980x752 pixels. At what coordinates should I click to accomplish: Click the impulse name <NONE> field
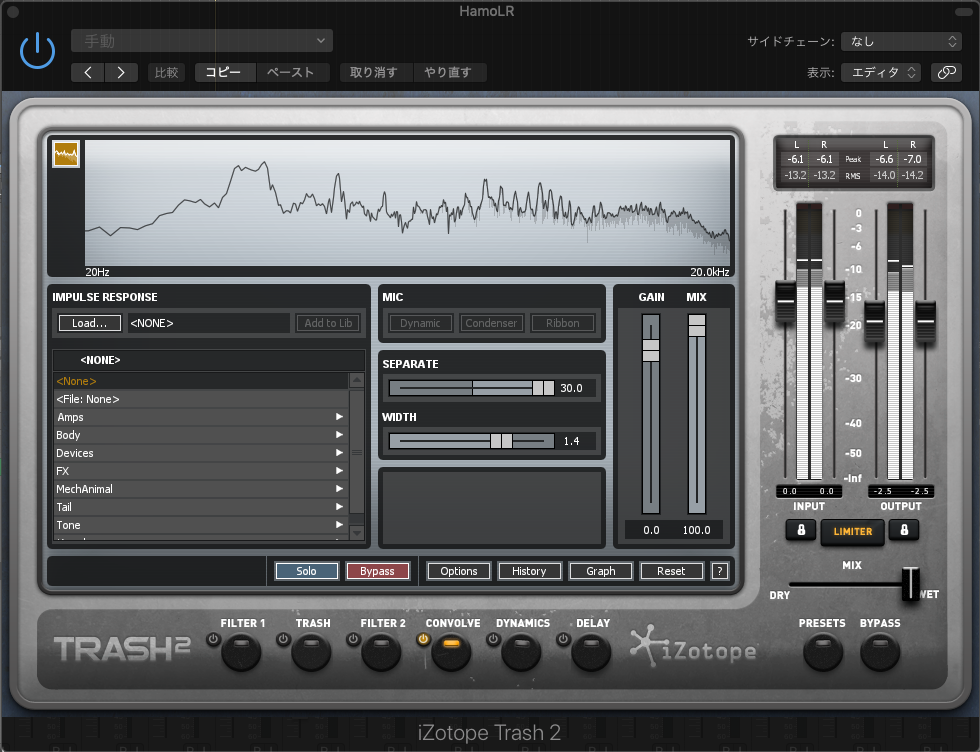pos(209,323)
